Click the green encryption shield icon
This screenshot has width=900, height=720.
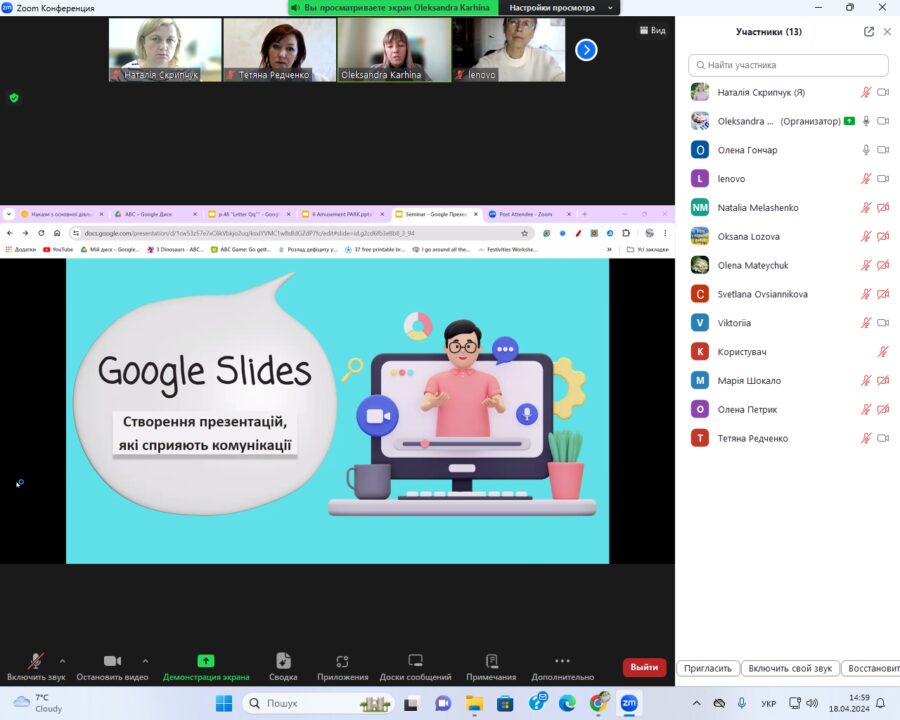tap(14, 98)
